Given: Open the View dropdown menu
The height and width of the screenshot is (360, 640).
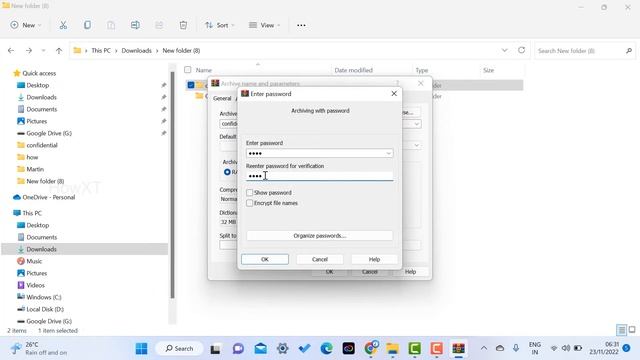Looking at the screenshot, I should point(264,25).
